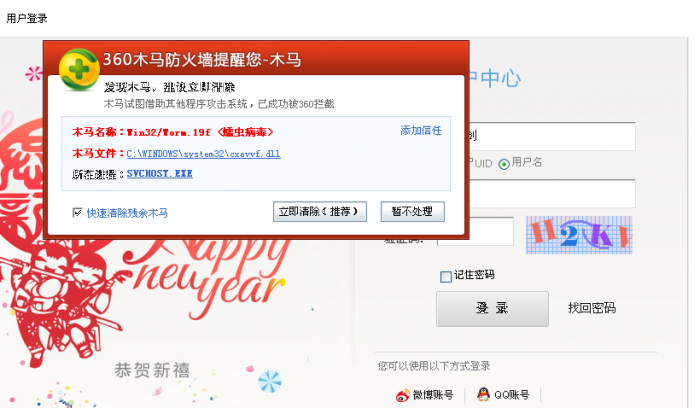Click the H2K1 captcha image

pos(579,235)
